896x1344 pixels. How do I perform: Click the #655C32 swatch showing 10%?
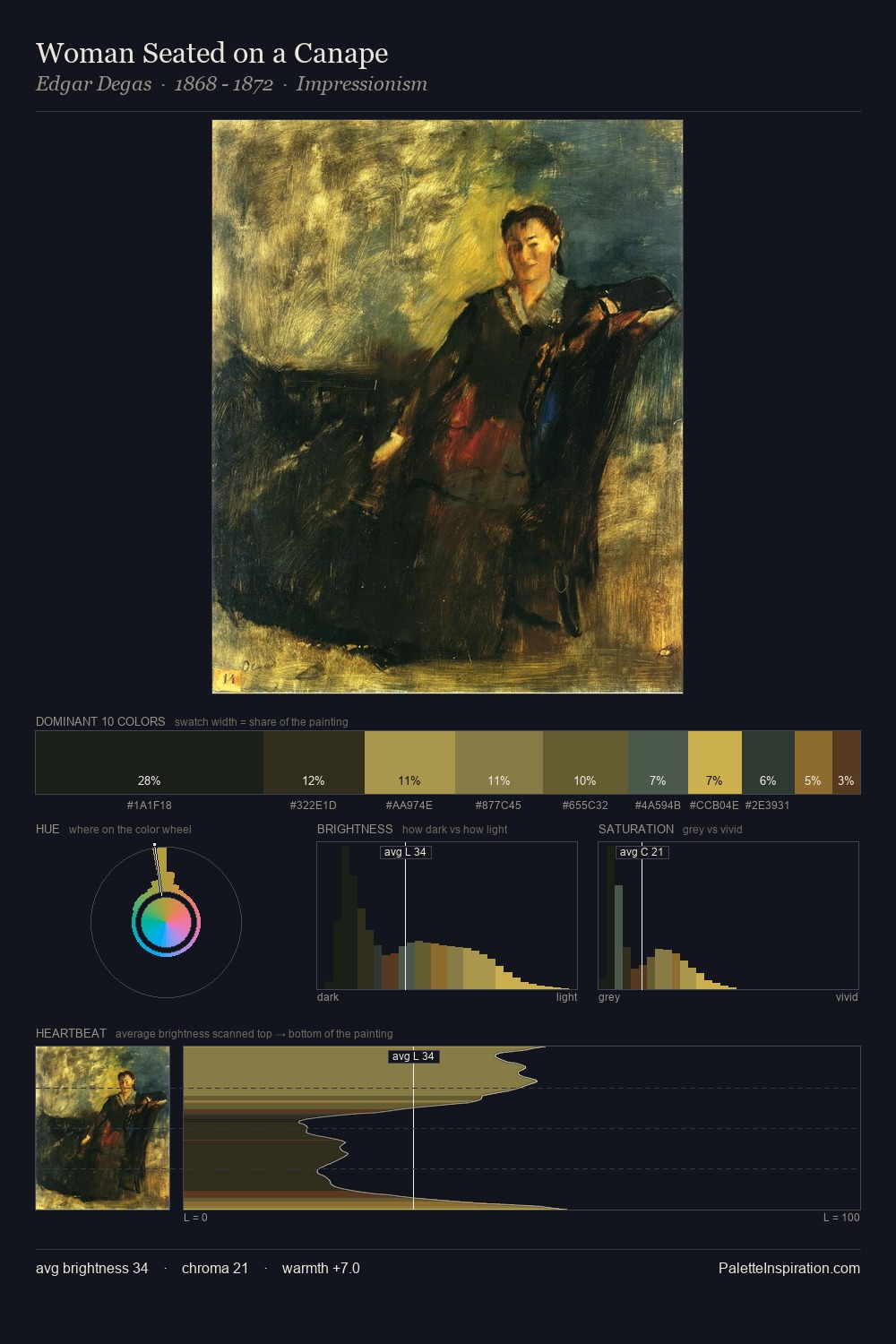click(x=585, y=762)
